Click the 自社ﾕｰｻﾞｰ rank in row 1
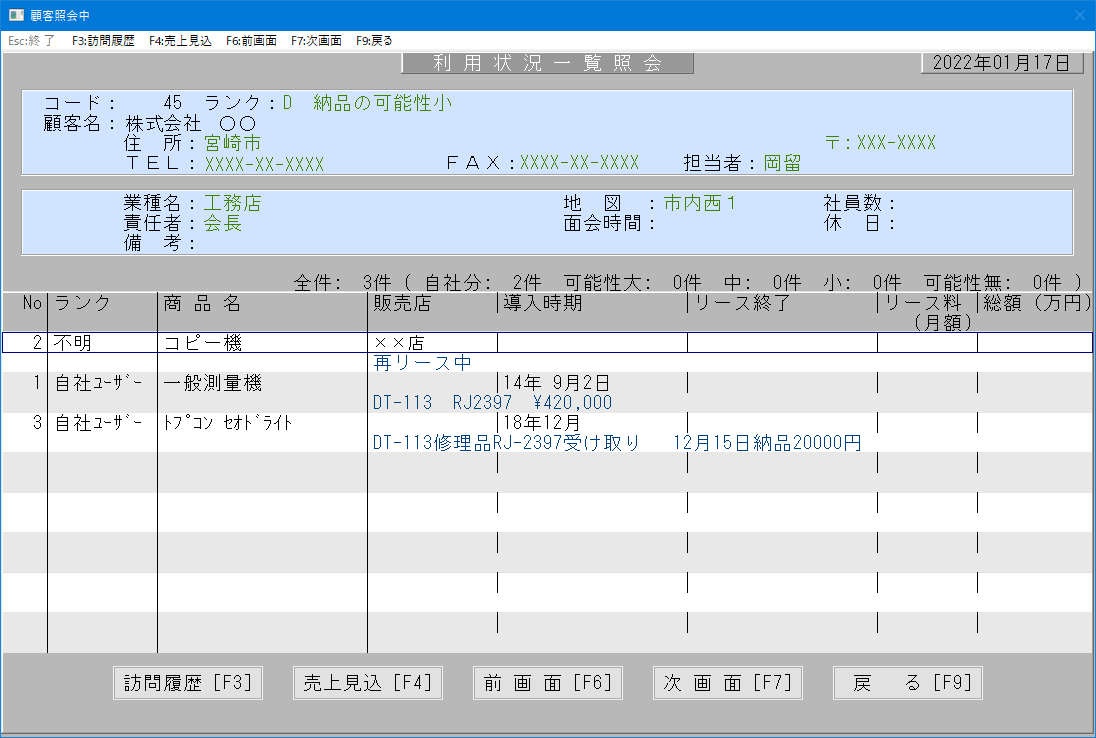Image resolution: width=1096 pixels, height=738 pixels. [99, 383]
